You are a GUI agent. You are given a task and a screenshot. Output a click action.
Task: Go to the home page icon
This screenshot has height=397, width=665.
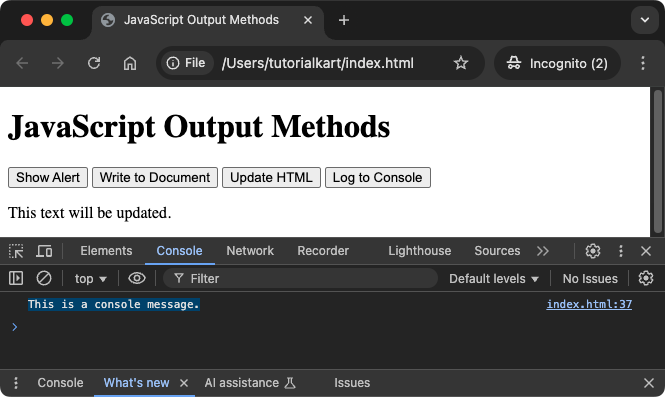pyautogui.click(x=130, y=63)
